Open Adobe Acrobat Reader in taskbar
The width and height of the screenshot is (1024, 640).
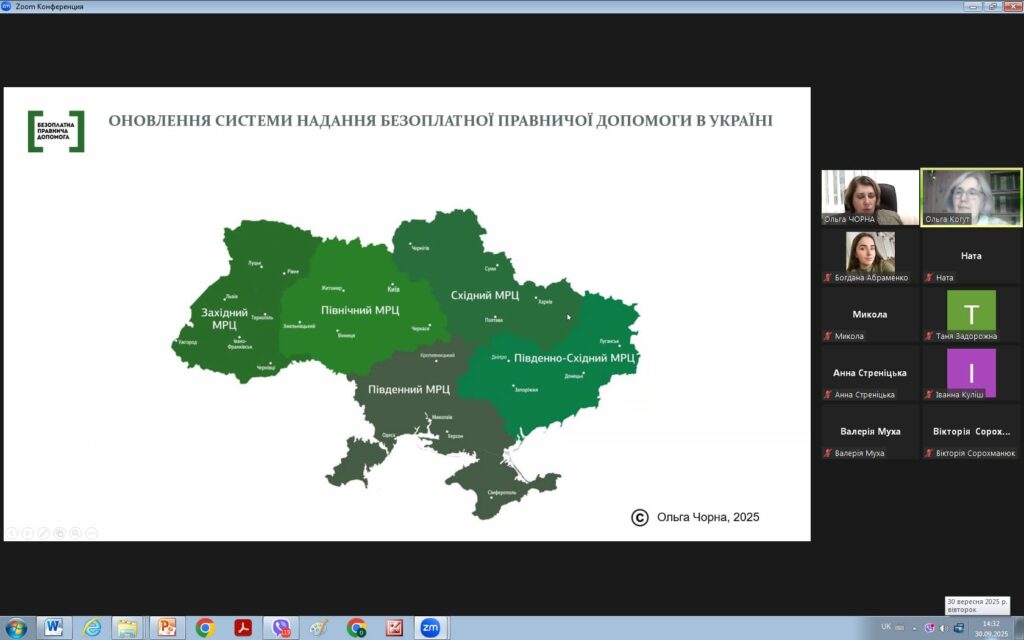pos(243,628)
